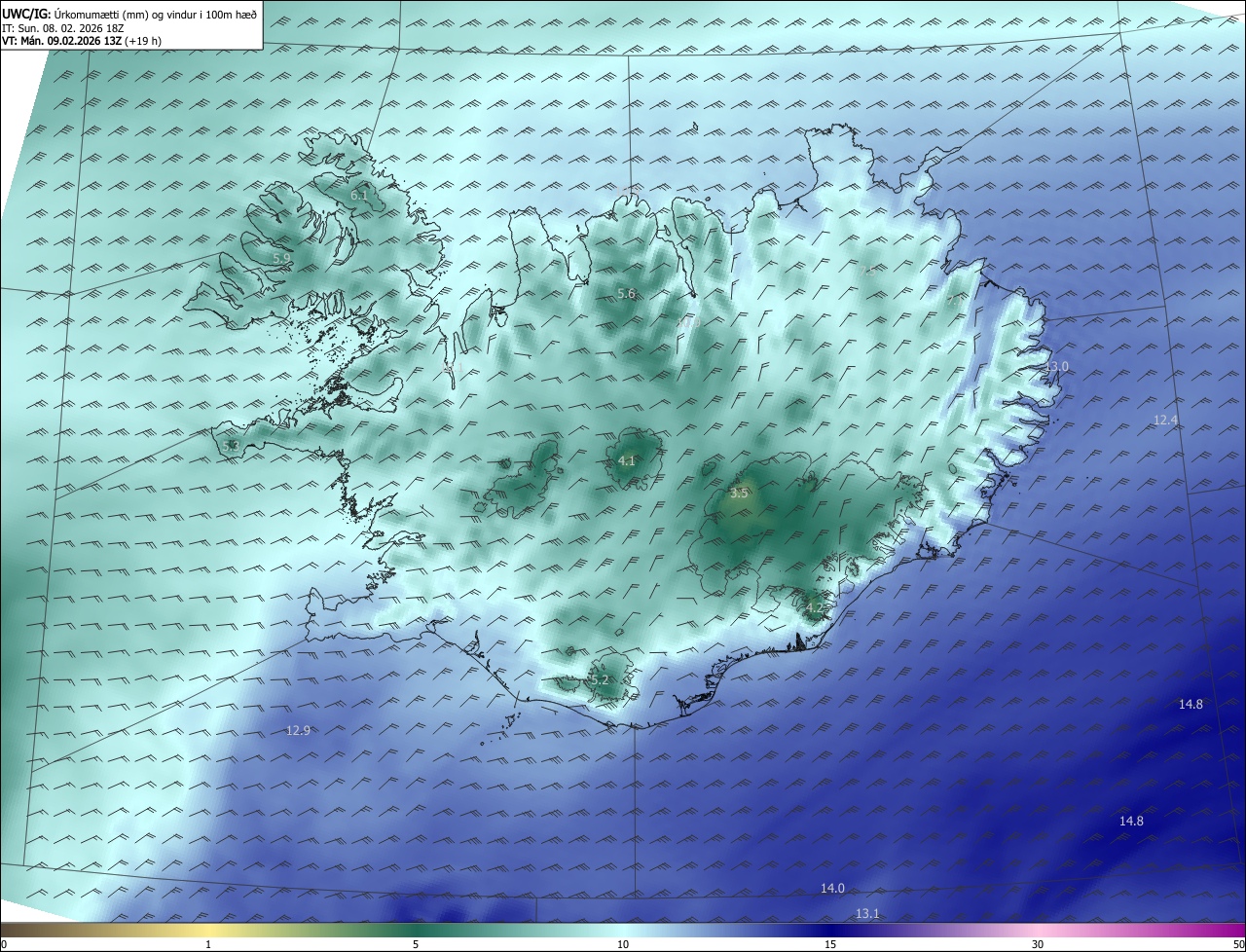Click the 6.1 value label on the map
Screen dimensions: 1246x952
coord(359,196)
